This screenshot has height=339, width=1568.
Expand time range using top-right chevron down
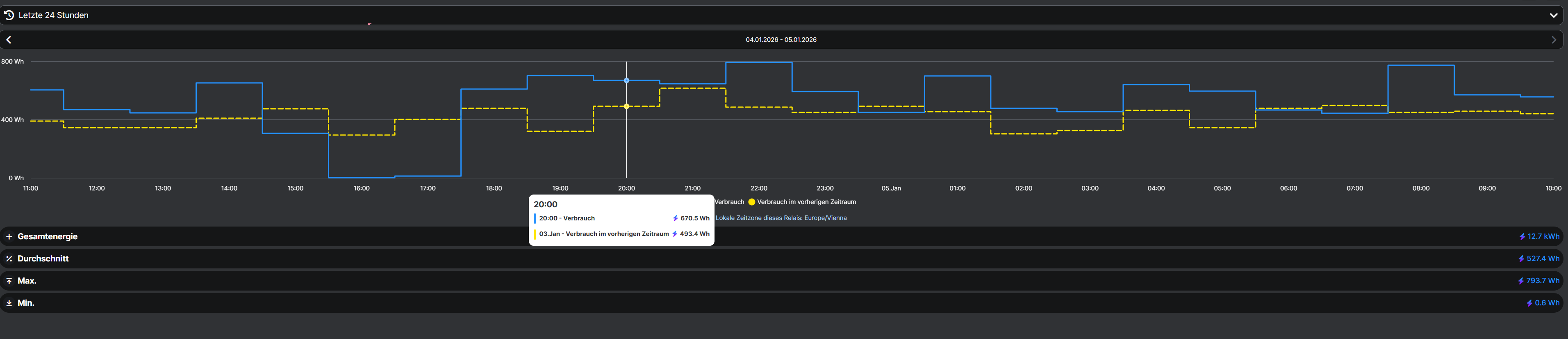[x=1553, y=15]
